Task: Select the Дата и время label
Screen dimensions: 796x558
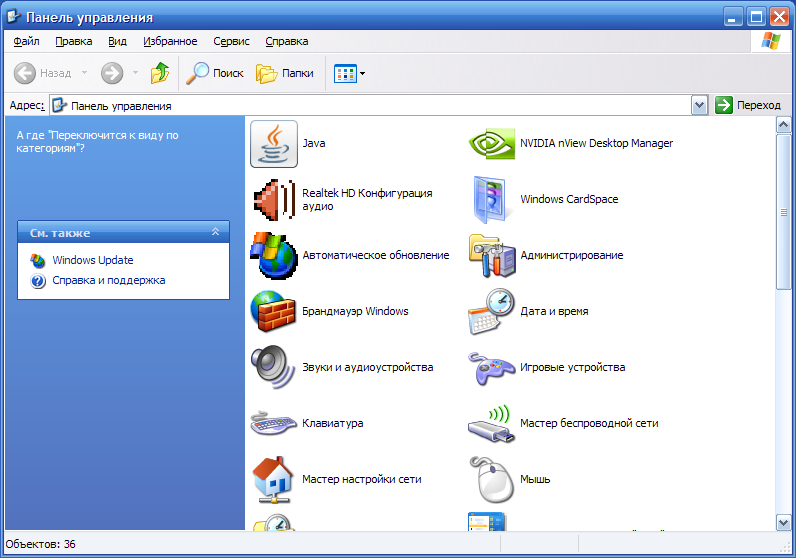Action: pyautogui.click(x=554, y=311)
